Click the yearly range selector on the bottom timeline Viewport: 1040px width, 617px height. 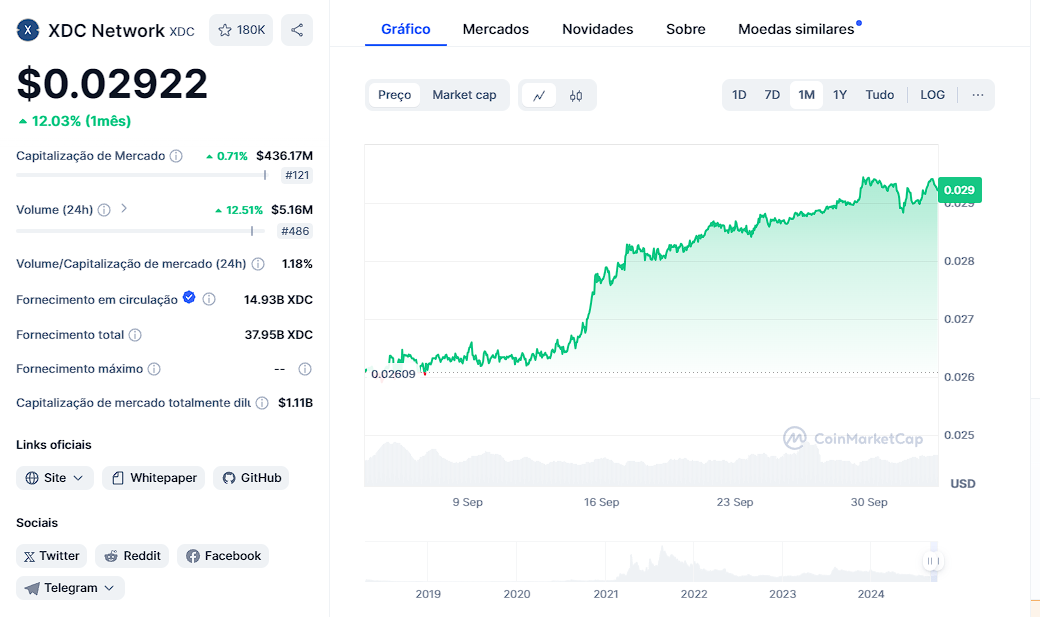(934, 561)
